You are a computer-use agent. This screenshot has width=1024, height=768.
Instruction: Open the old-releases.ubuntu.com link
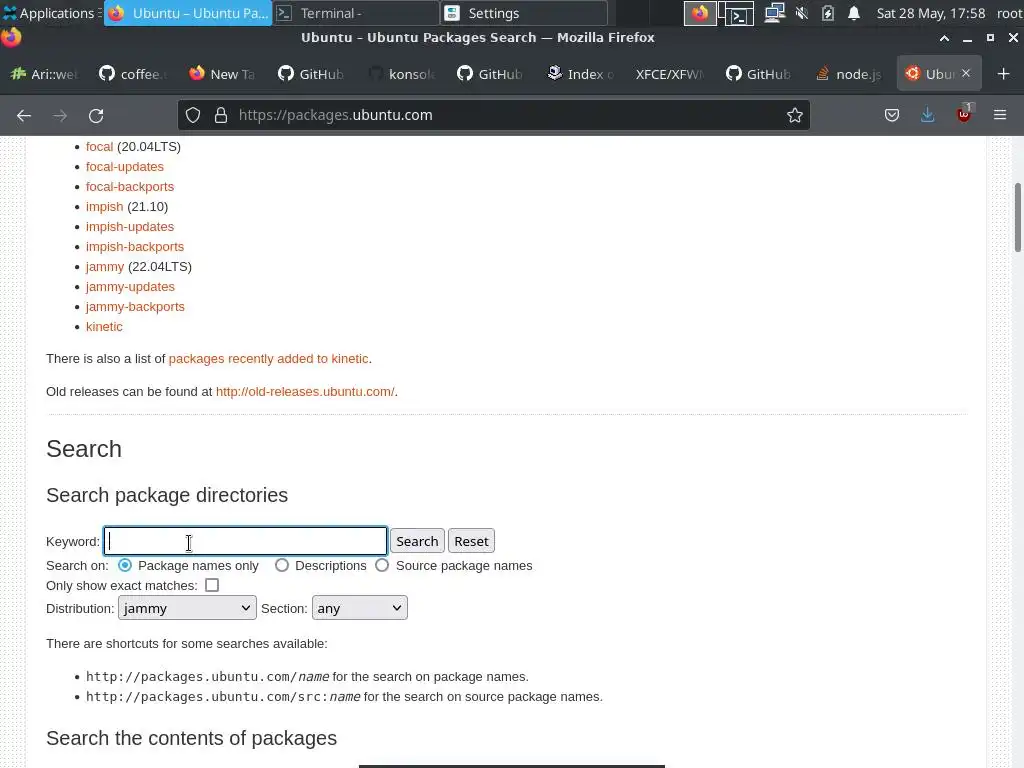pyautogui.click(x=305, y=392)
